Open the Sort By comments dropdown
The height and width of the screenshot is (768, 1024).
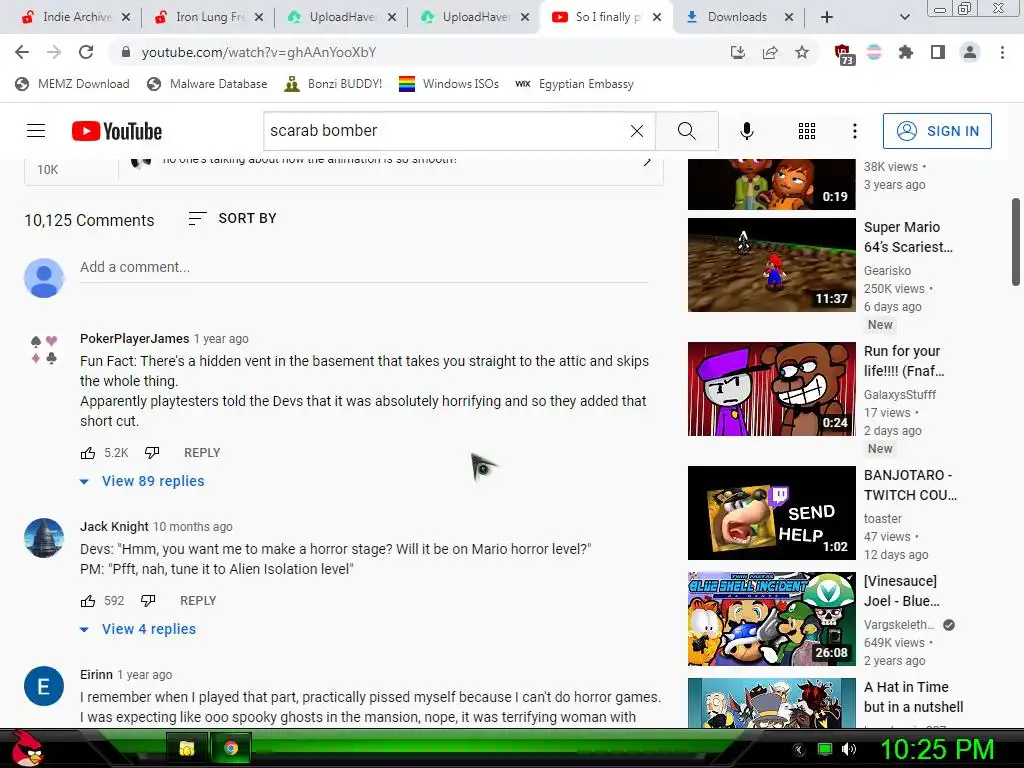pyautogui.click(x=232, y=218)
